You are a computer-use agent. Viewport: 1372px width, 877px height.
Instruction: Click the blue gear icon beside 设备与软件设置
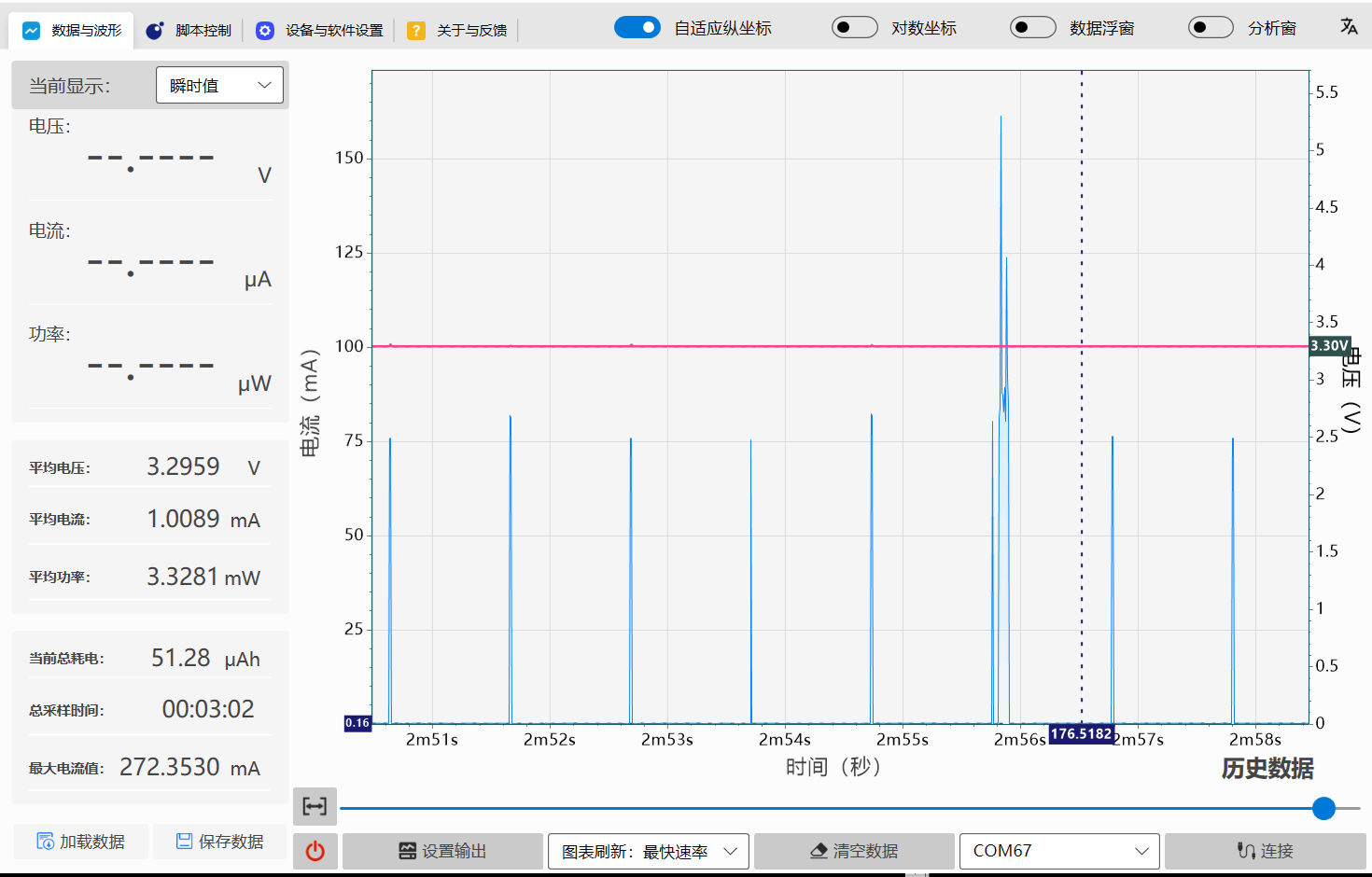coord(265,31)
